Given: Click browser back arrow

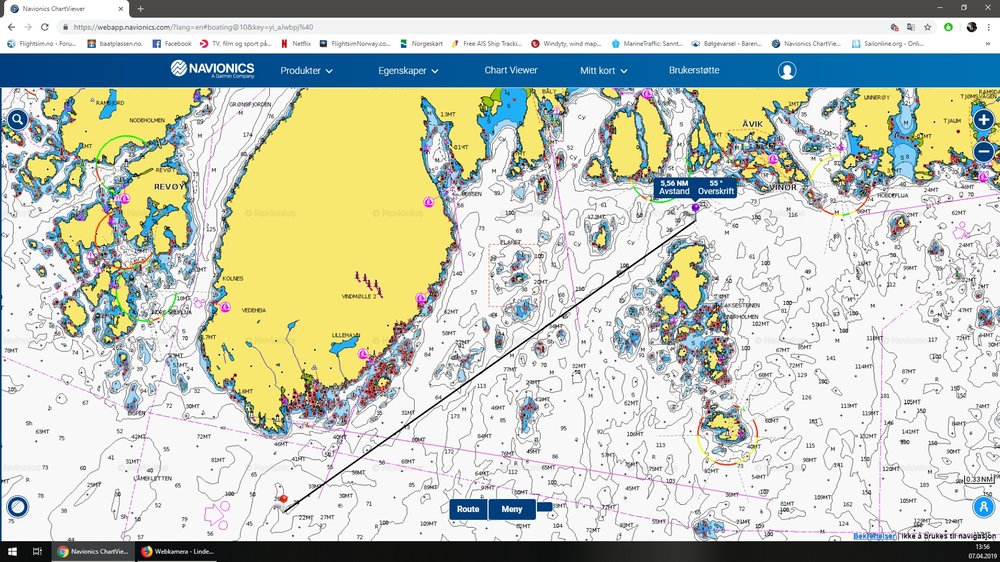Looking at the screenshot, I should pyautogui.click(x=11, y=27).
